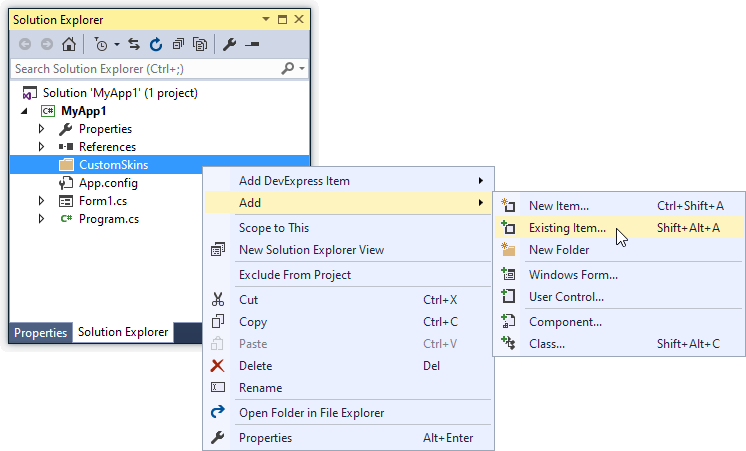Click the Forward navigation arrow in toolbar
Screen dimensions: 746x451
[47, 45]
